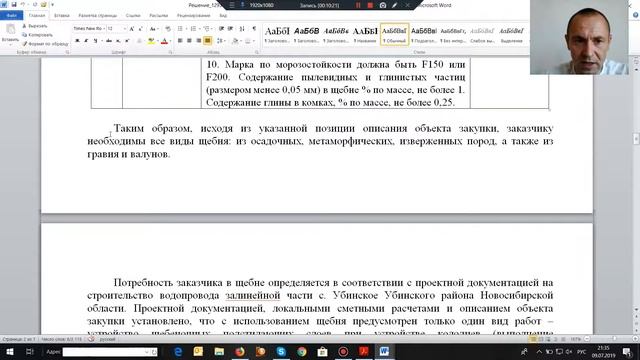Apply the Обычный style
The height and width of the screenshot is (360, 640).
pos(394,34)
